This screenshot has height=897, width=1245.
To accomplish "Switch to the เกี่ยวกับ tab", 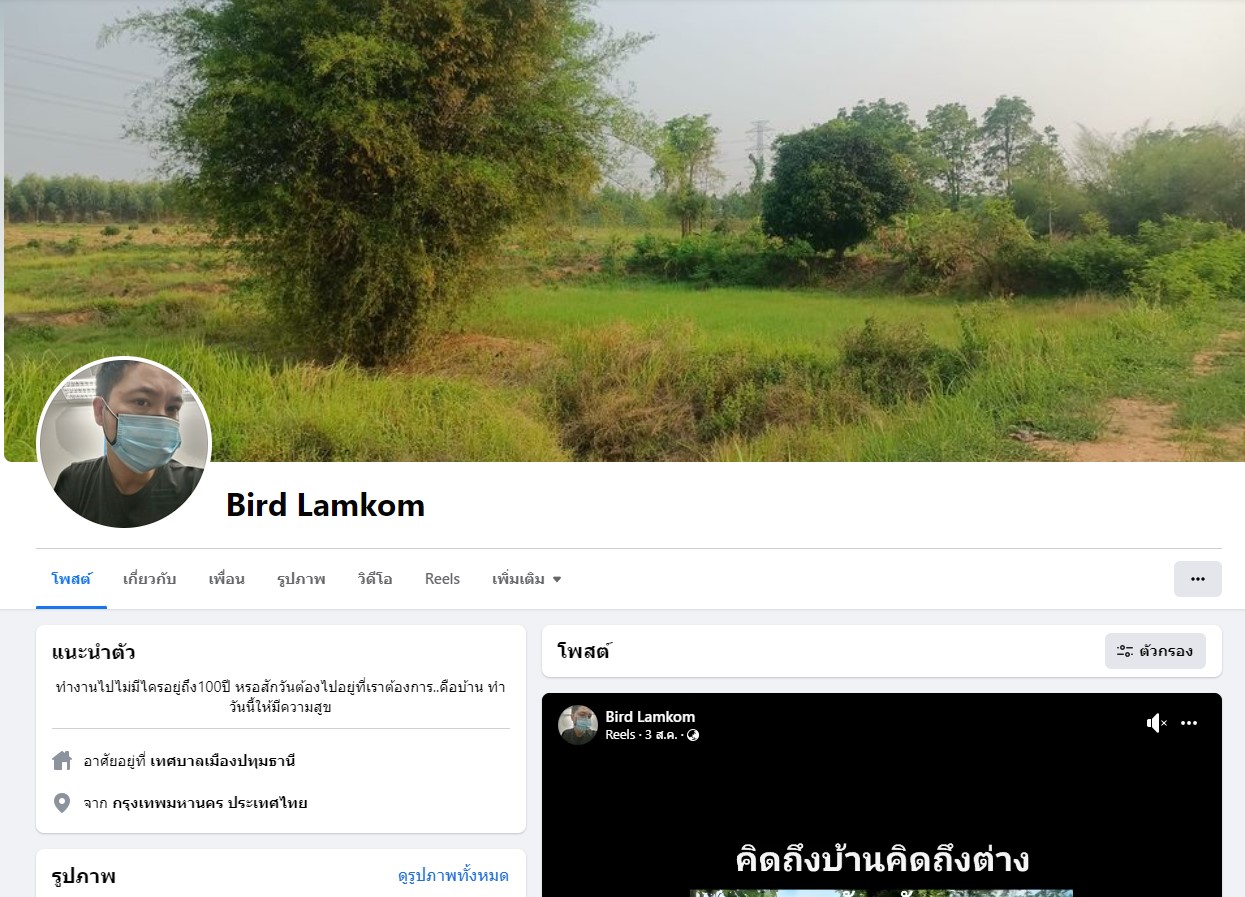I will pyautogui.click(x=150, y=579).
